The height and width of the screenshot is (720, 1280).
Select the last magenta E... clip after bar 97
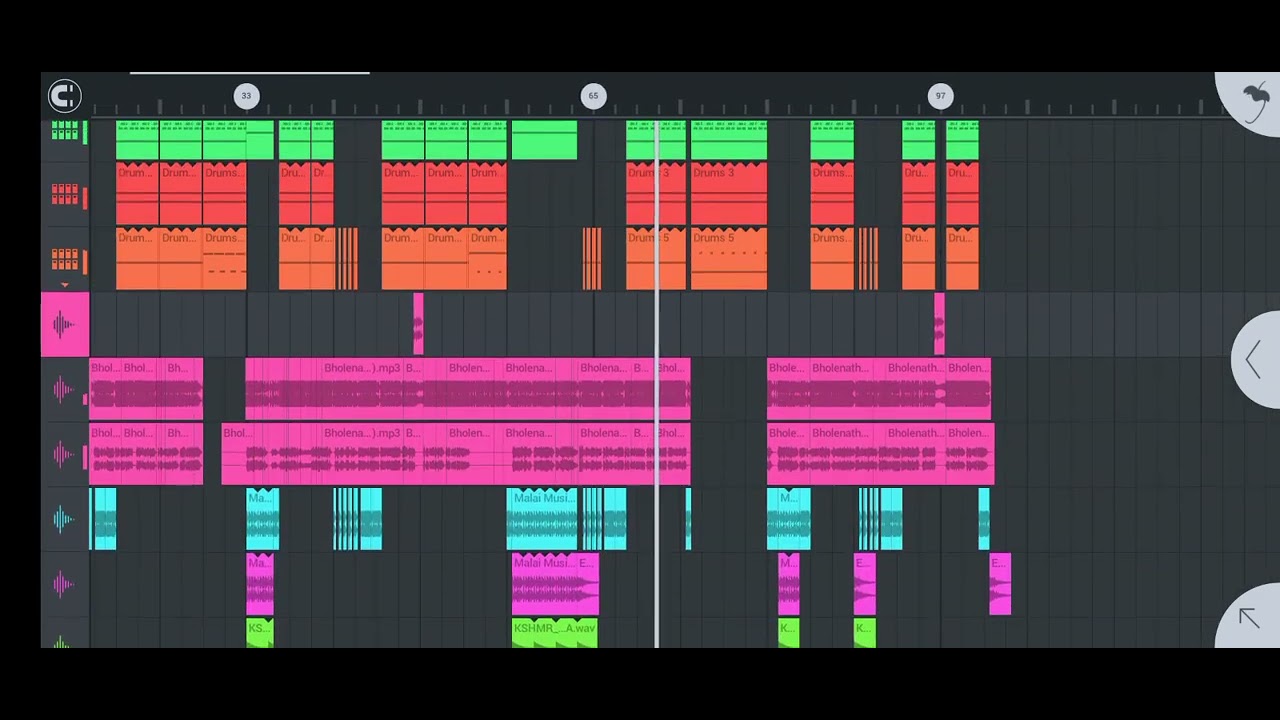pos(1000,584)
